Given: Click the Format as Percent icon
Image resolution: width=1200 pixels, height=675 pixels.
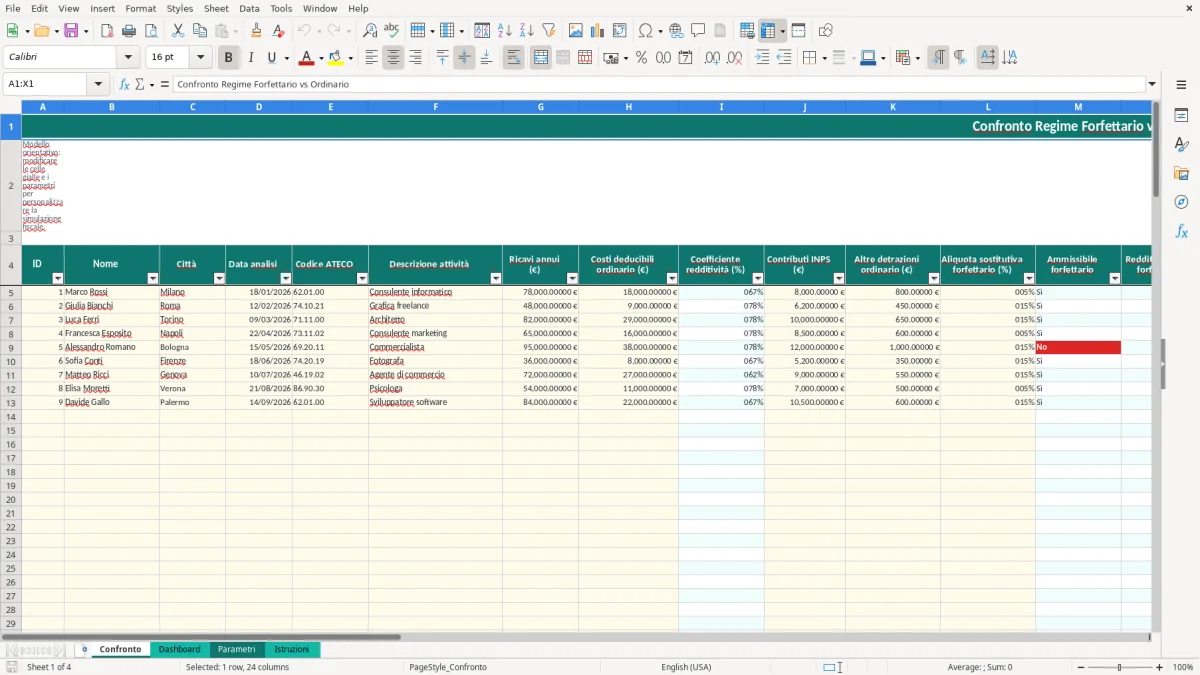Looking at the screenshot, I should (x=641, y=58).
